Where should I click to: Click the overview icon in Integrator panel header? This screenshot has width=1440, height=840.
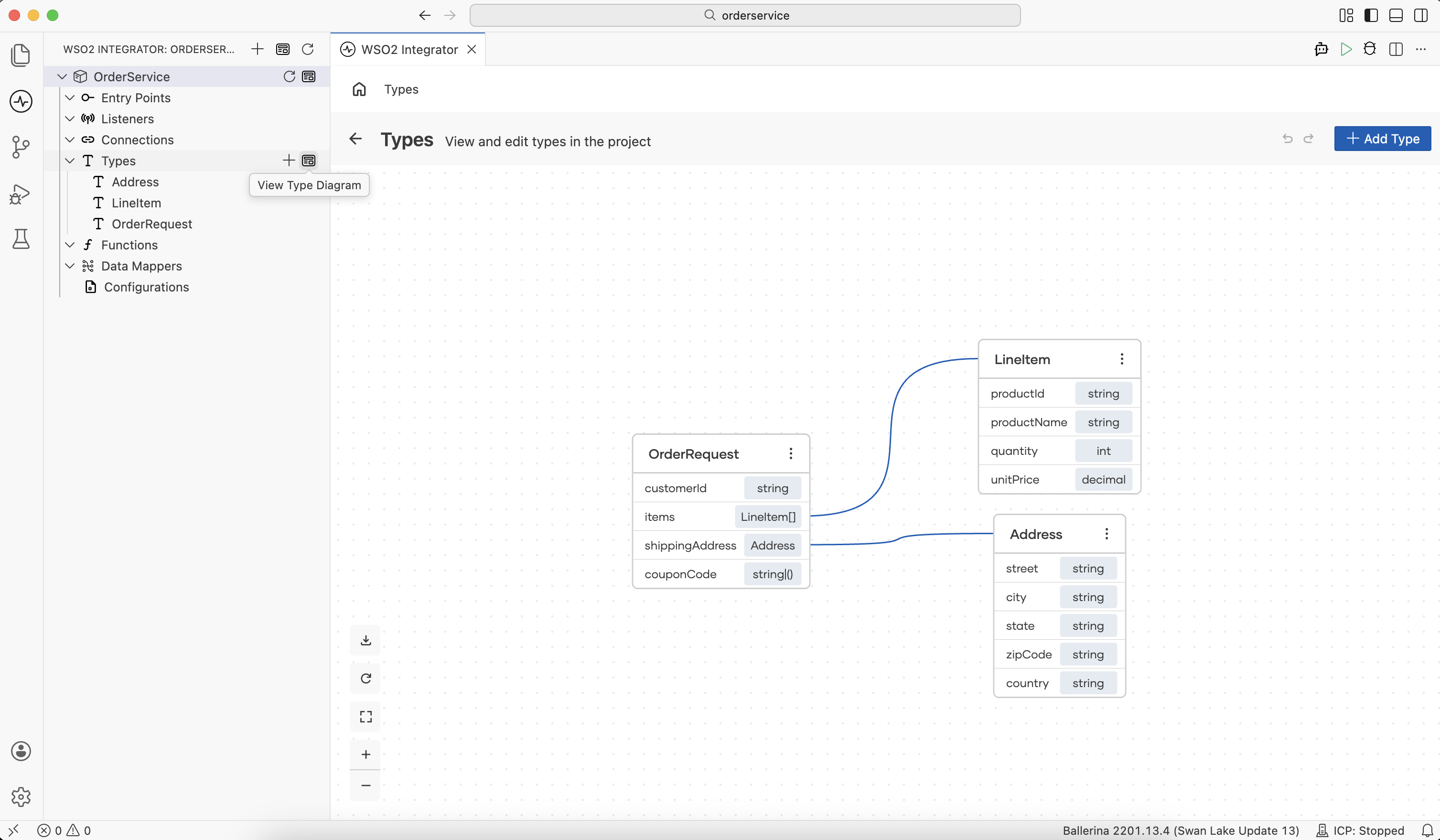(282, 49)
